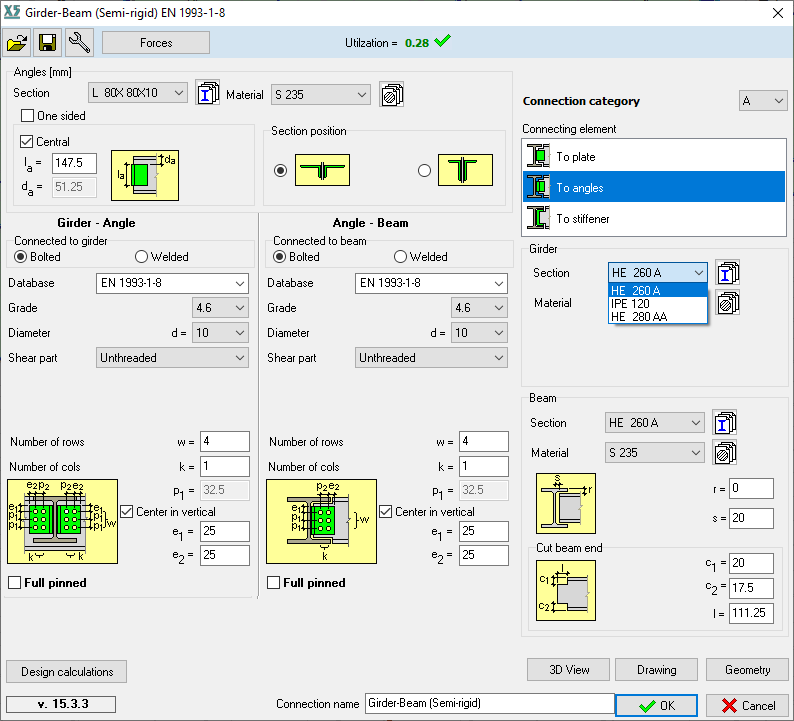Open Girder-Angle Database dropdown
Viewport: 794px width, 721px height.
172,283
